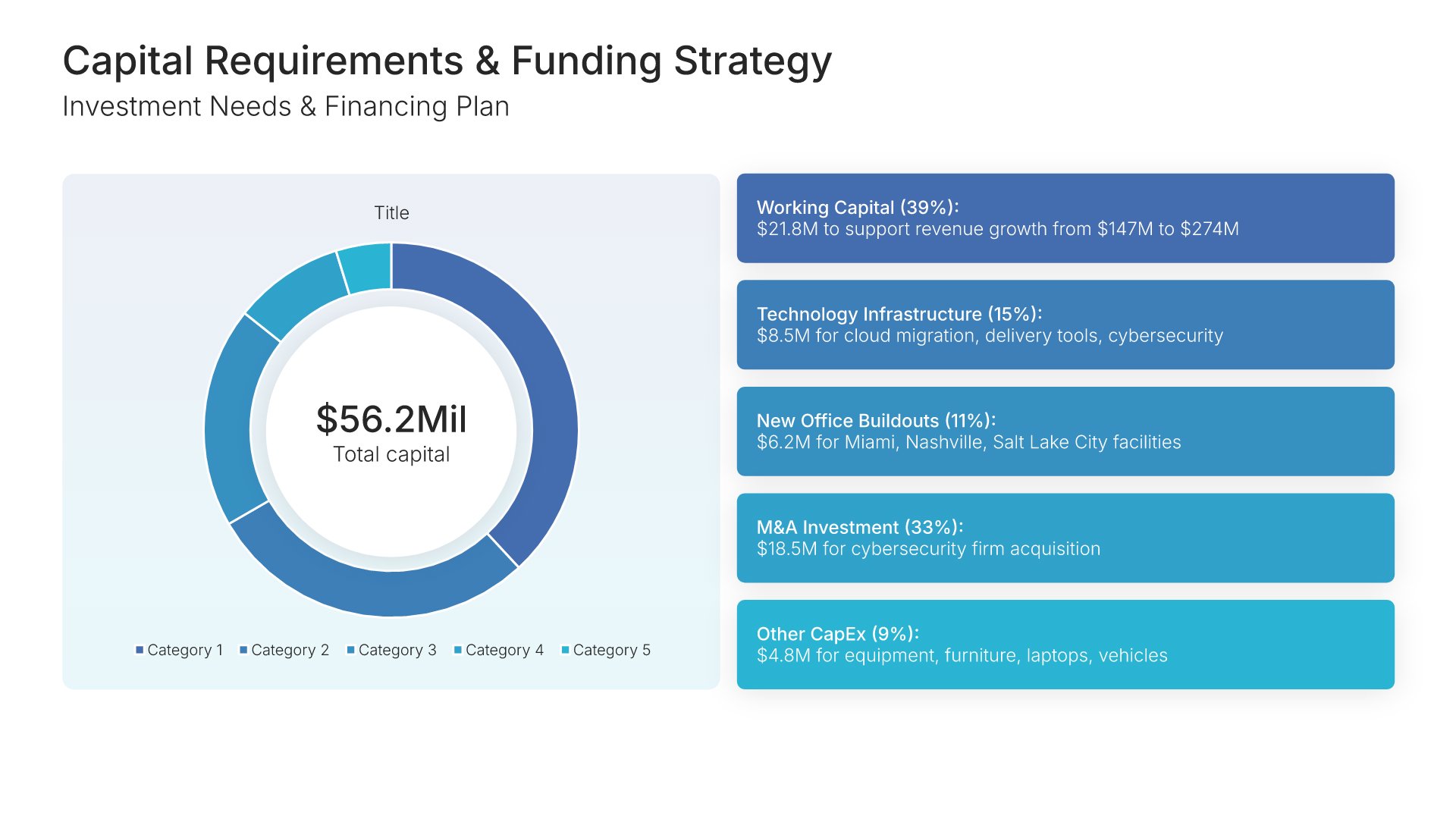This screenshot has width=1456, height=819.
Task: Click the subtitle Investment Needs & Financing Plan
Action: [x=285, y=107]
